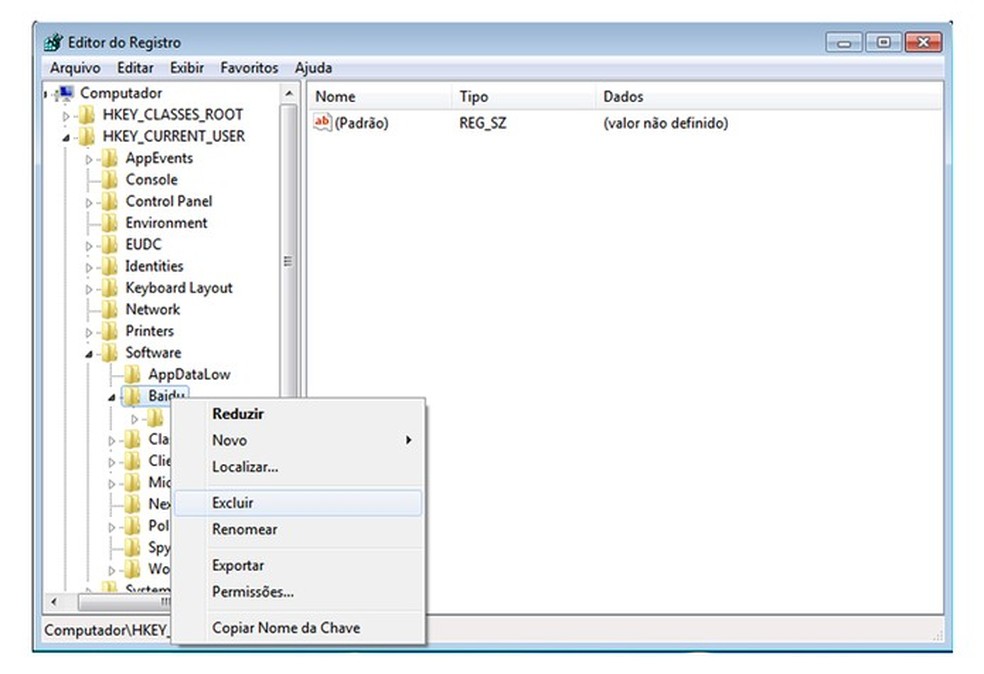This screenshot has height=674, width=984.
Task: Select the Computador root node
Action: (x=121, y=94)
